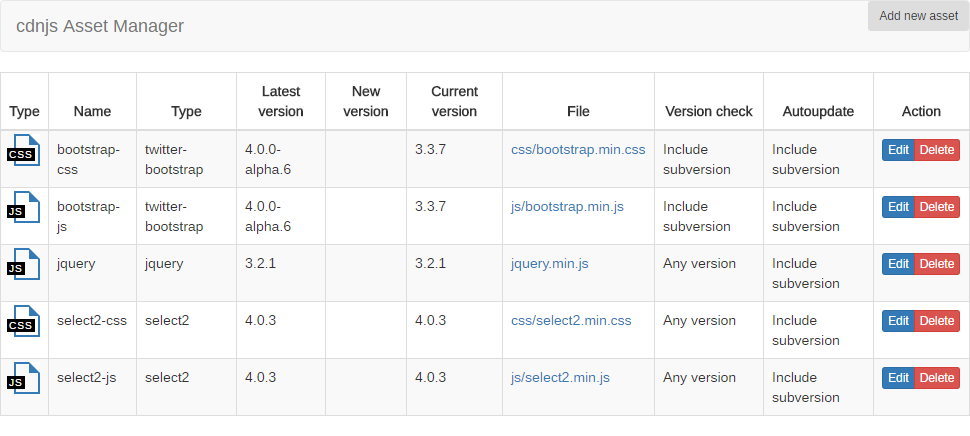The image size is (970, 436).
Task: Edit the bootstrap-js asset
Action: click(898, 207)
